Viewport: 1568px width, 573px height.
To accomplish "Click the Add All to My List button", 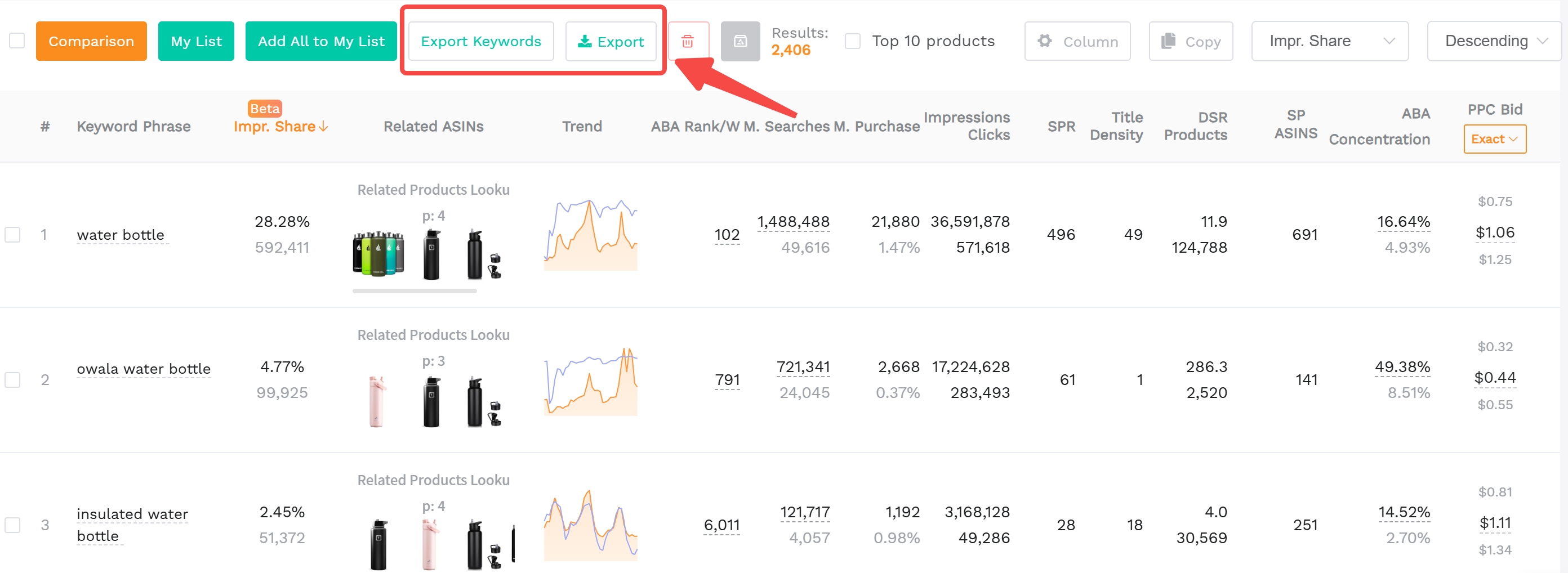I will (321, 41).
